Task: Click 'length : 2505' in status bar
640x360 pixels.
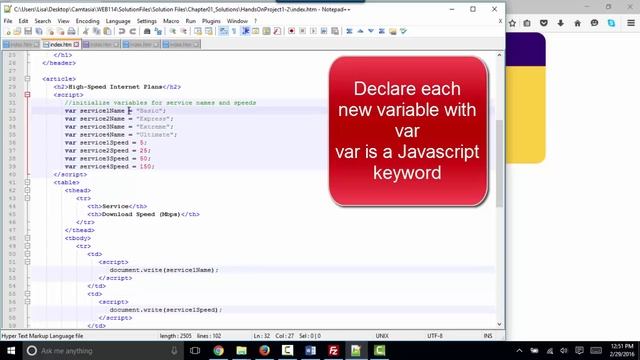Action: (x=176, y=336)
